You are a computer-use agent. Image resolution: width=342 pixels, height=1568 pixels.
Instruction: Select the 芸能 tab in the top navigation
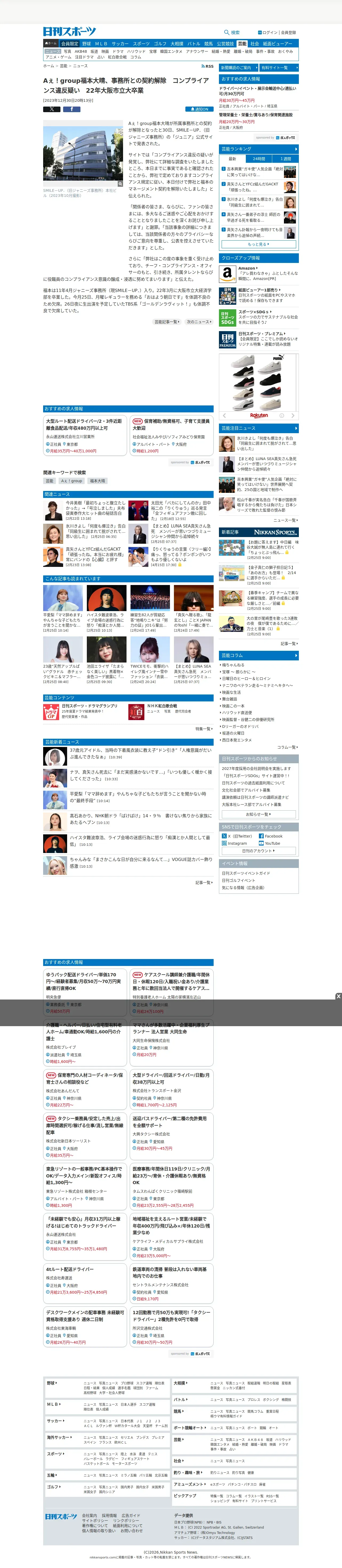242,44
